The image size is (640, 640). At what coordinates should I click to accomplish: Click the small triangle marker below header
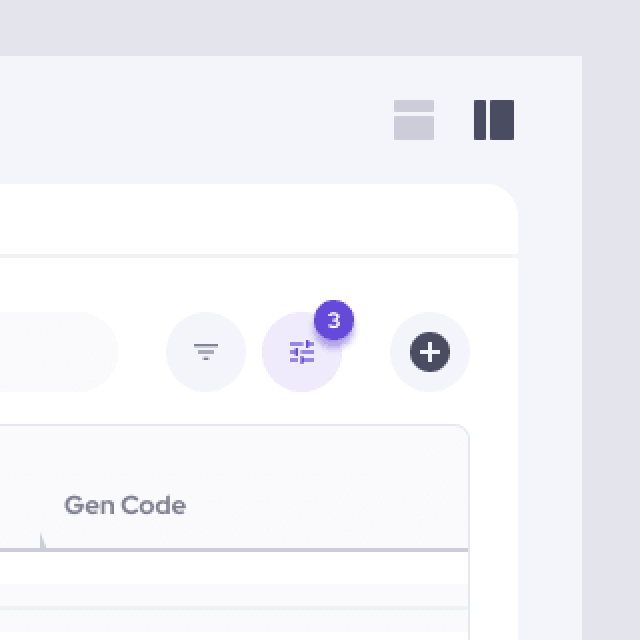(x=43, y=541)
